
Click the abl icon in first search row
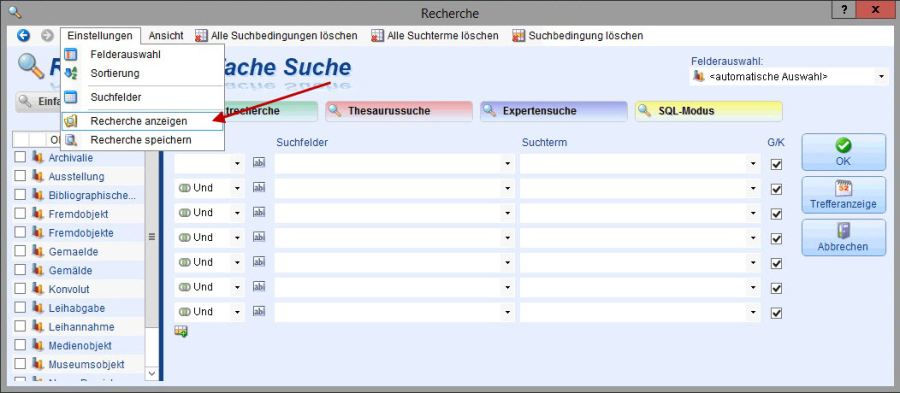259,164
